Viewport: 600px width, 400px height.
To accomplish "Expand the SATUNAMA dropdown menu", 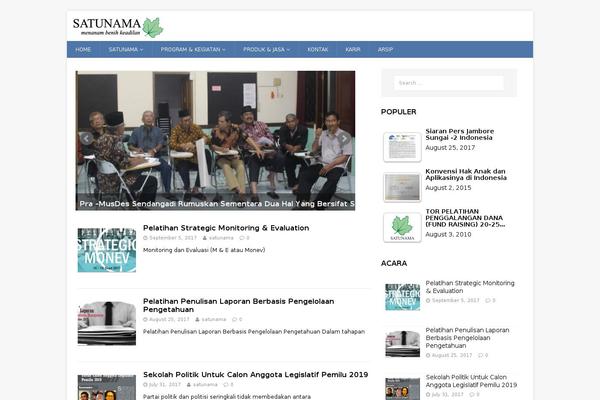I will pos(126,49).
